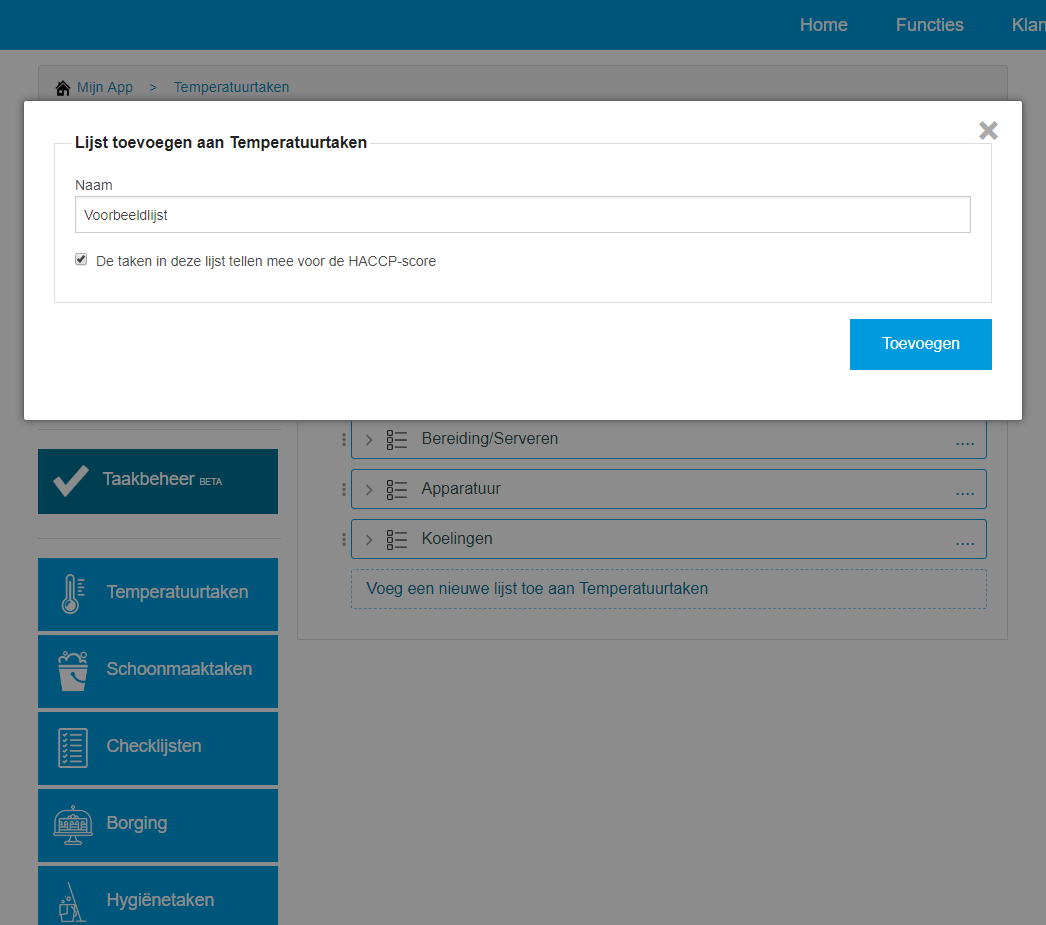
Task: Click the checklist clipboard icon
Action: click(73, 748)
